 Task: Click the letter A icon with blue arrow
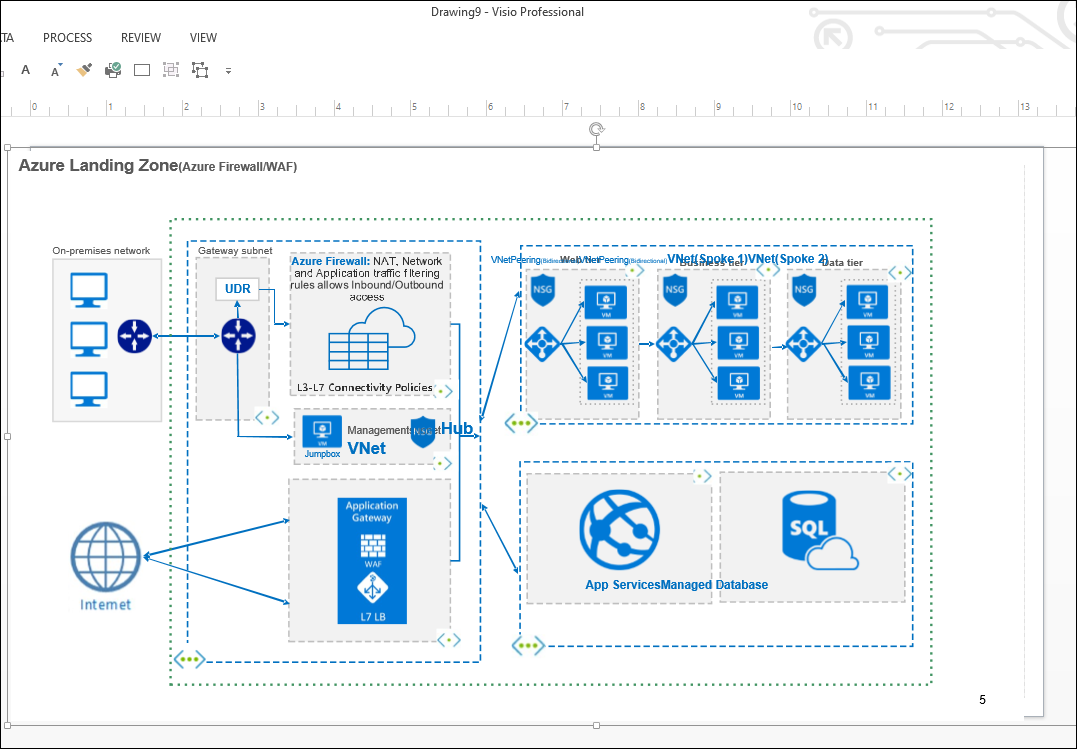pos(56,69)
